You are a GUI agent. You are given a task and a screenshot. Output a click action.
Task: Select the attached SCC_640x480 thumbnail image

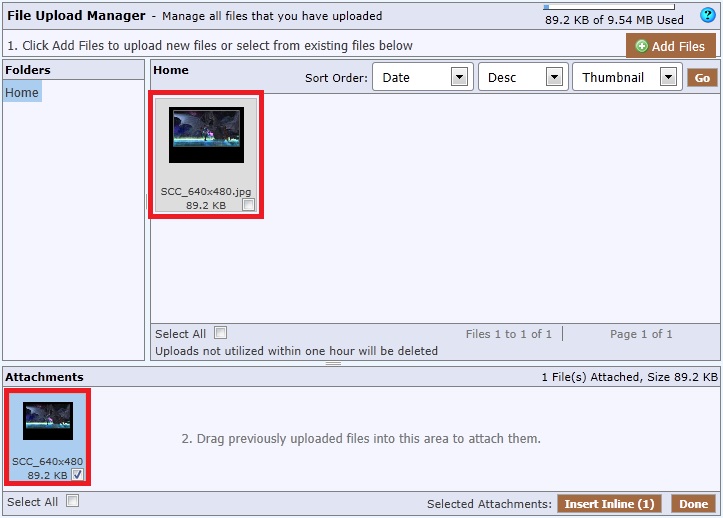coord(48,421)
